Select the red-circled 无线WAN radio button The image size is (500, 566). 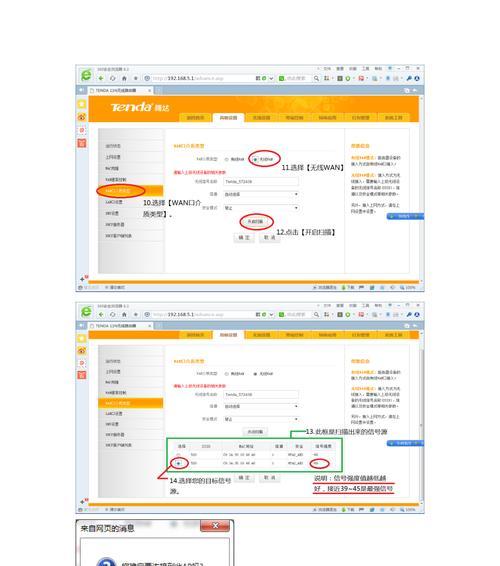(x=255, y=159)
